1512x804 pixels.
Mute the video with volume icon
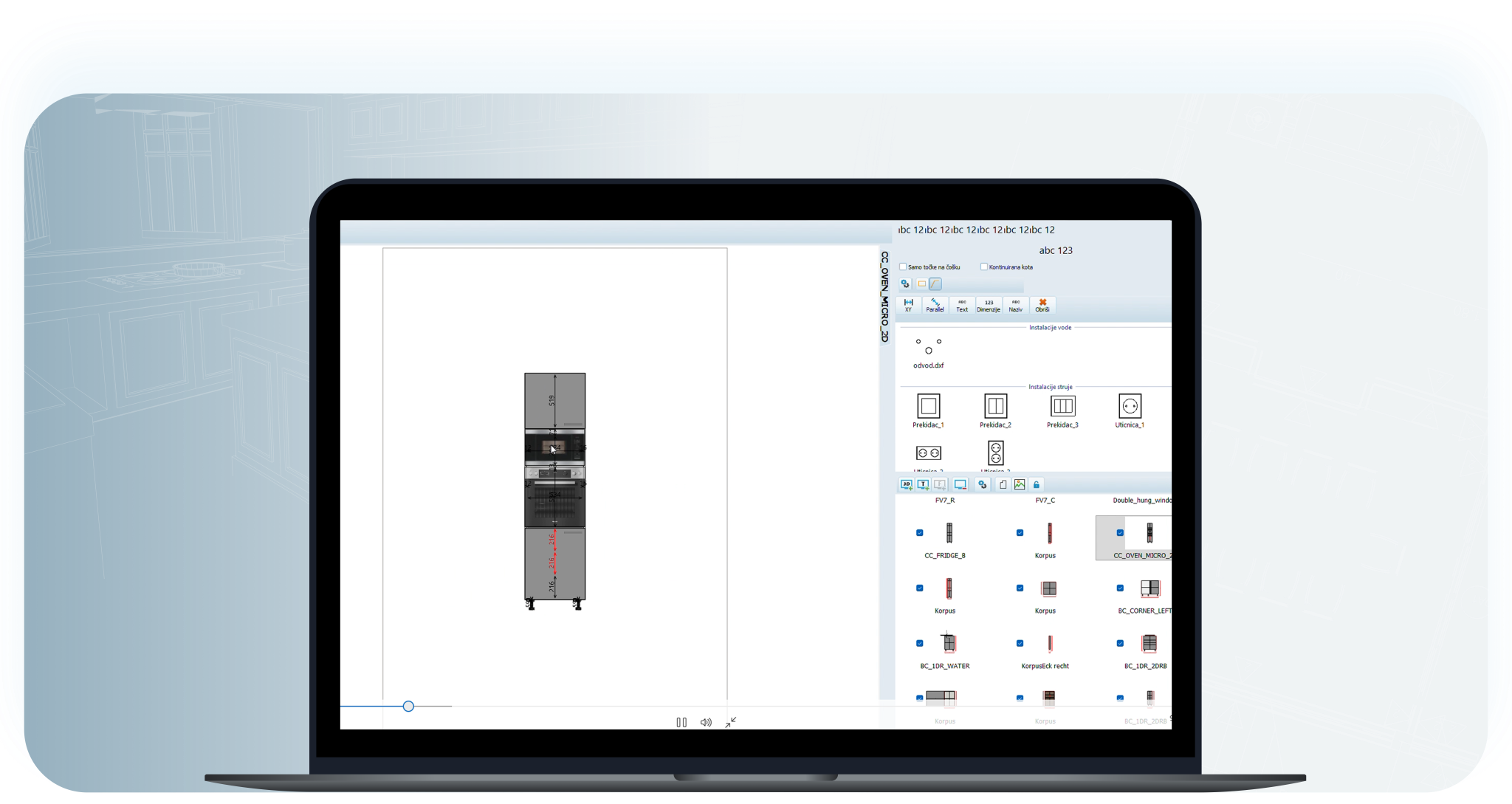[x=706, y=723]
